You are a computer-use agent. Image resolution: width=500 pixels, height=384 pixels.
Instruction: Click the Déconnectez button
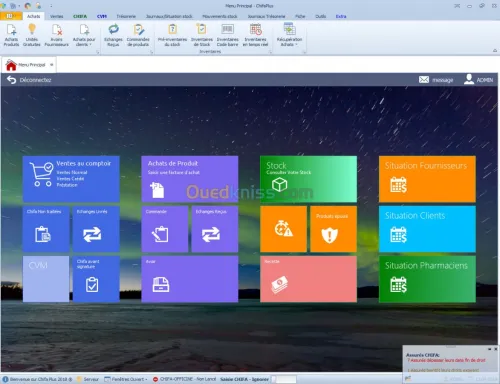coord(29,80)
